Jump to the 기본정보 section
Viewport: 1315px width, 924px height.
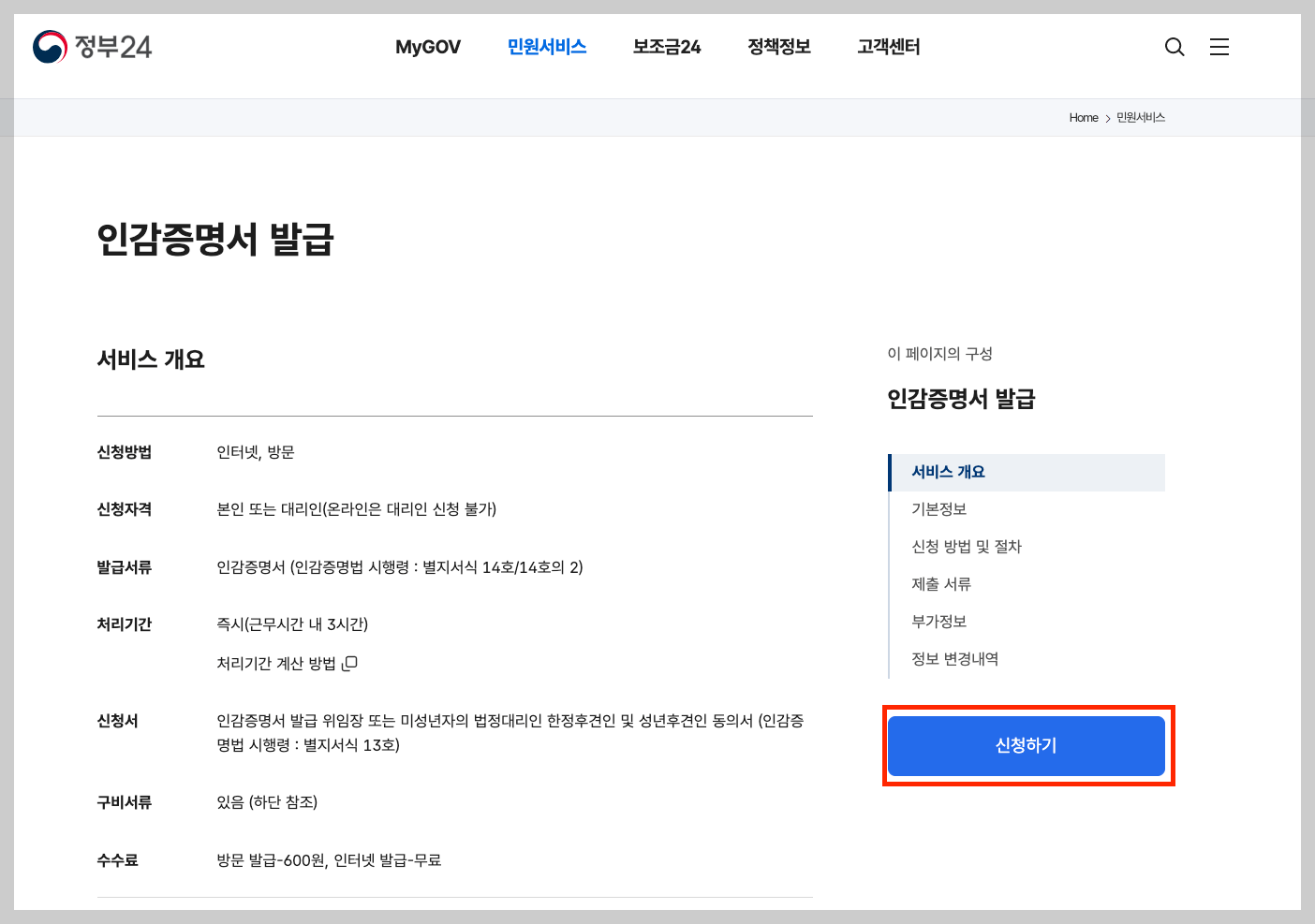pos(940,508)
